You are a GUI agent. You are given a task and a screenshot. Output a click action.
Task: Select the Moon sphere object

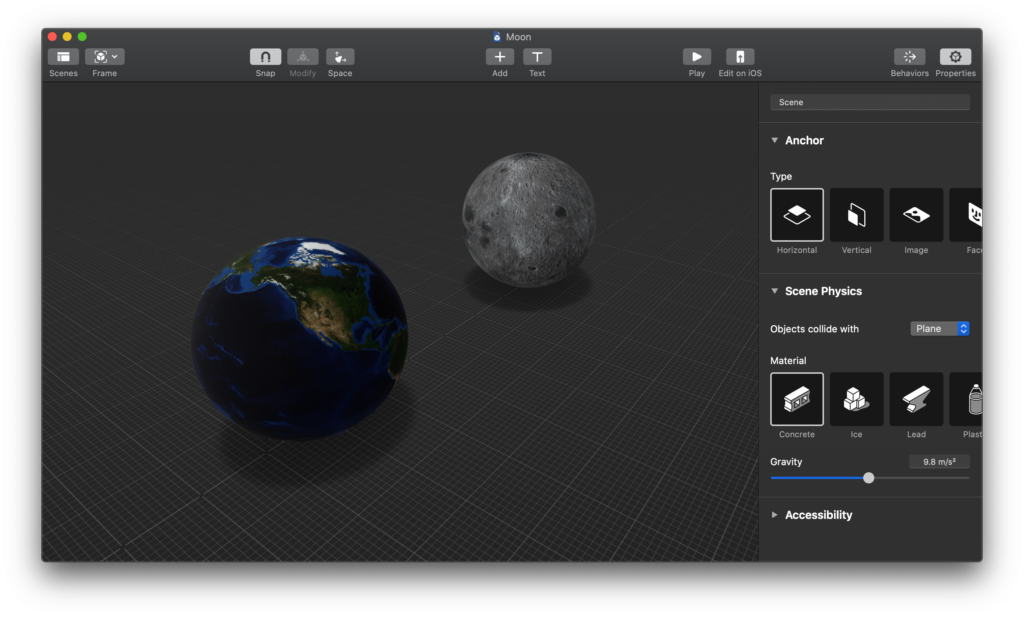pyautogui.click(x=529, y=220)
